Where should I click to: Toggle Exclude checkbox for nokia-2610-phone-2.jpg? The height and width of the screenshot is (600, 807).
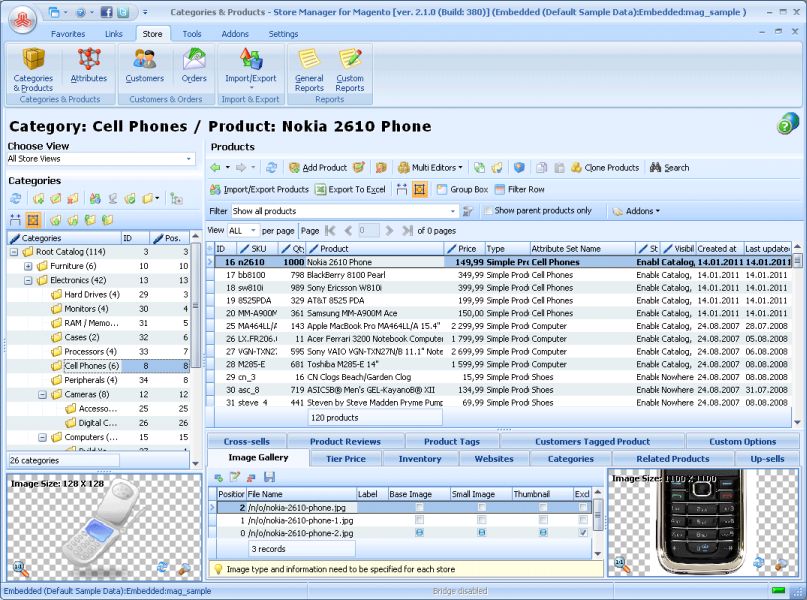[x=583, y=533]
